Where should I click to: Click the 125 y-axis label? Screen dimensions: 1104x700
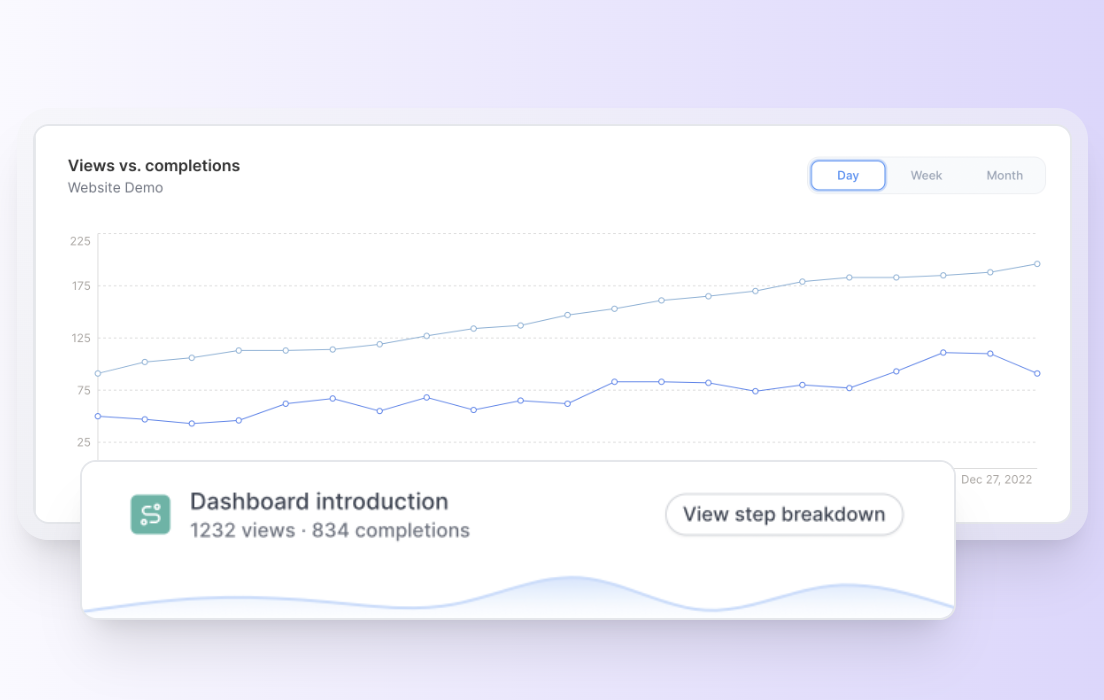[80, 338]
